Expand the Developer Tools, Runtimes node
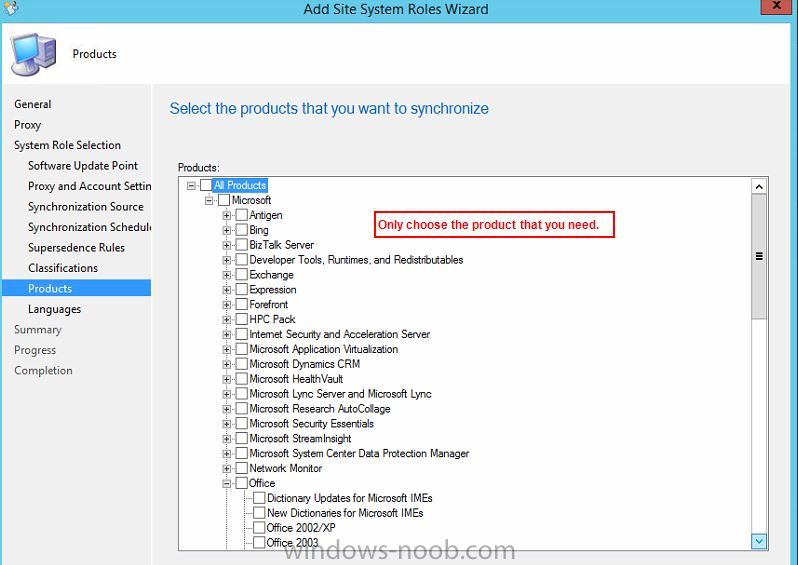Viewport: 798px width, 565px height. point(227,260)
